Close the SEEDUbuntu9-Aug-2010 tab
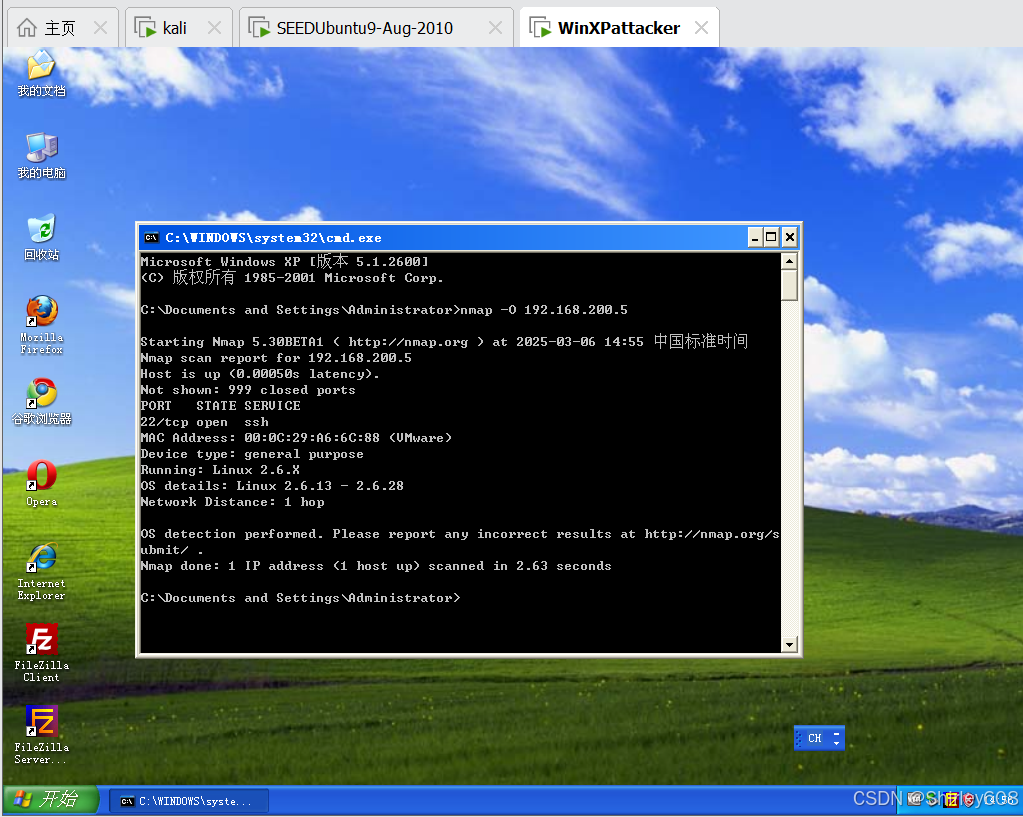Image resolution: width=1023 pixels, height=817 pixels. (x=495, y=28)
